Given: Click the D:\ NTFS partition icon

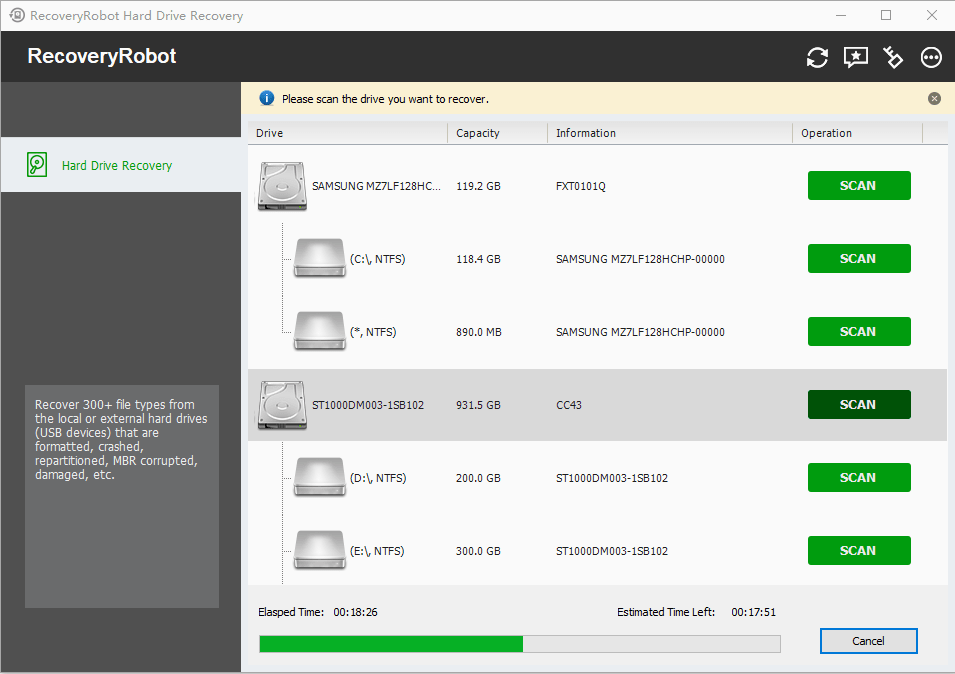Looking at the screenshot, I should tap(320, 477).
